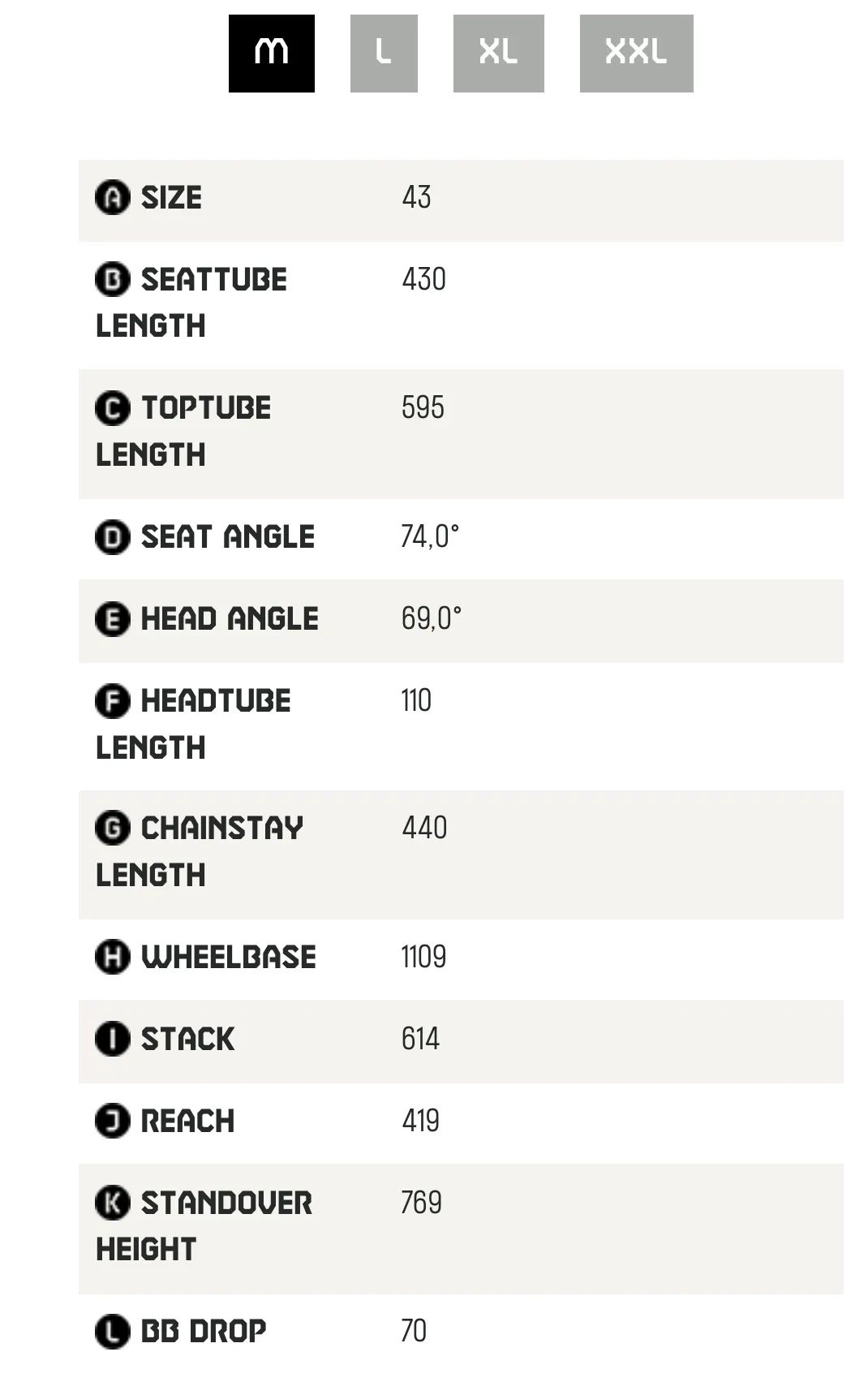Switch to the XL size tab
Viewport: 868px width, 1382px height.
[x=498, y=54]
